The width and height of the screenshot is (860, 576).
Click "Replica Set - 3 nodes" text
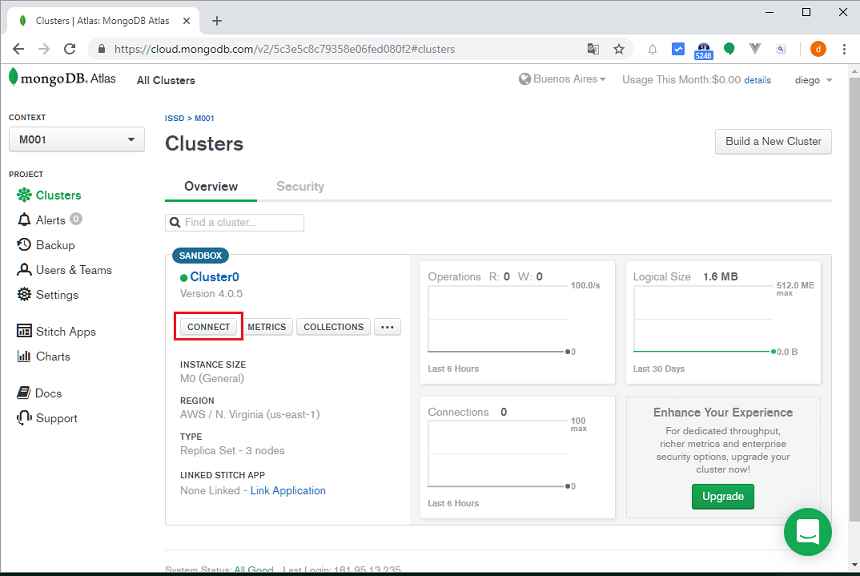coord(233,451)
